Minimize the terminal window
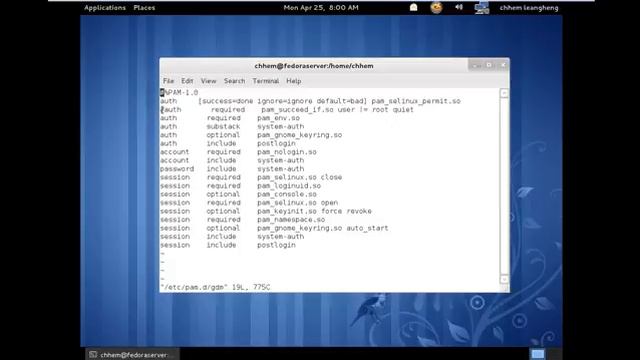Viewport: 640px width, 360px height. [x=475, y=65]
